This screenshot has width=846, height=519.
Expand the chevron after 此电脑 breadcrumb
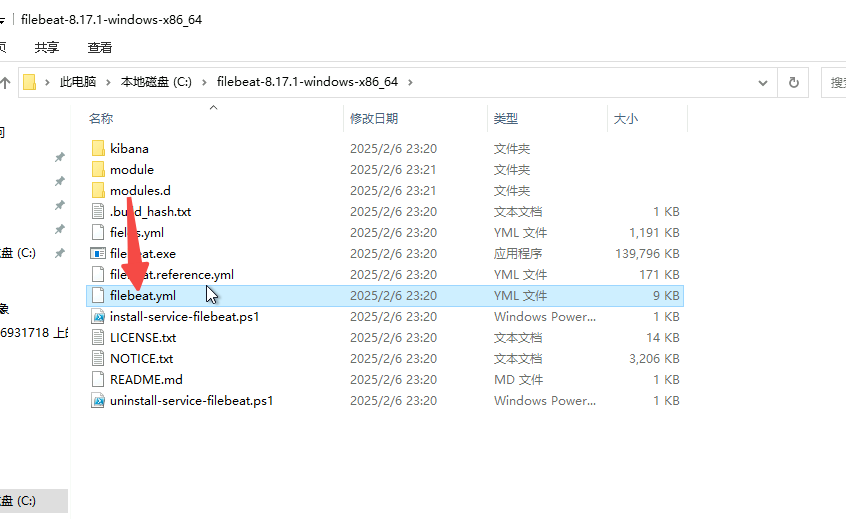pyautogui.click(x=108, y=83)
